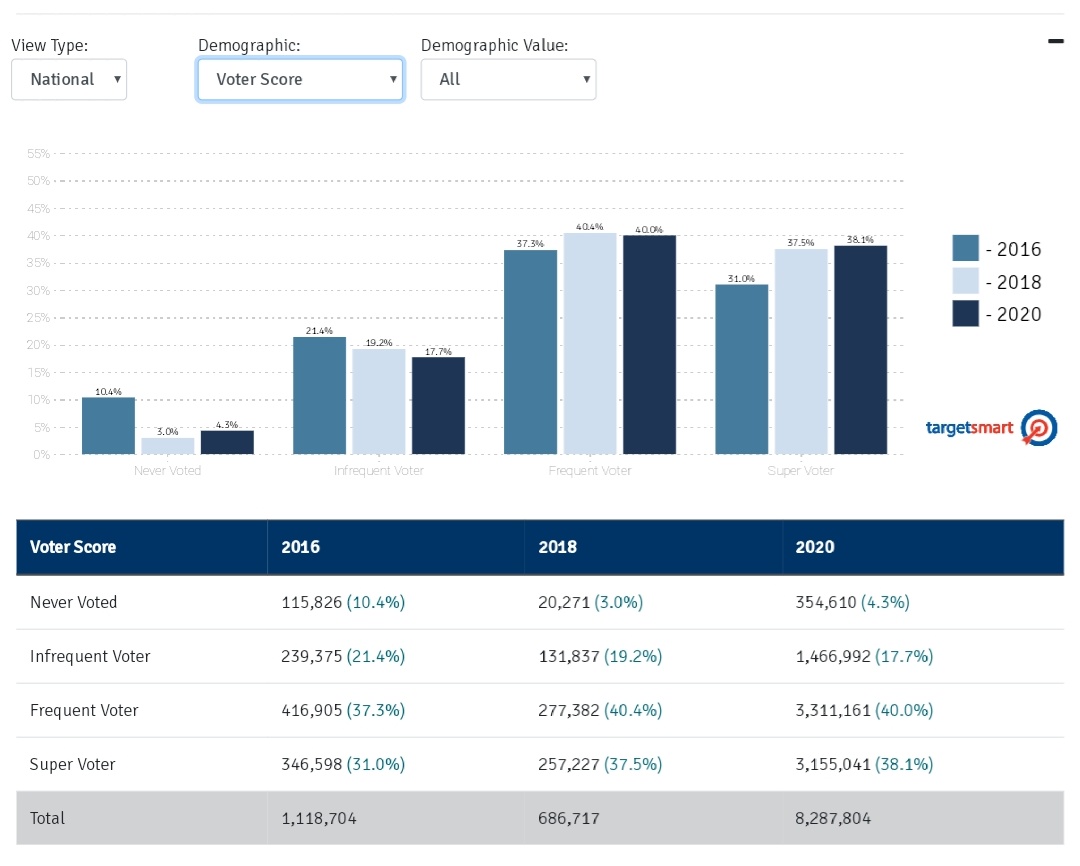The height and width of the screenshot is (866, 1080).
Task: Click the 2020 Infrequent Voter bar (17.7%)
Action: pos(438,406)
